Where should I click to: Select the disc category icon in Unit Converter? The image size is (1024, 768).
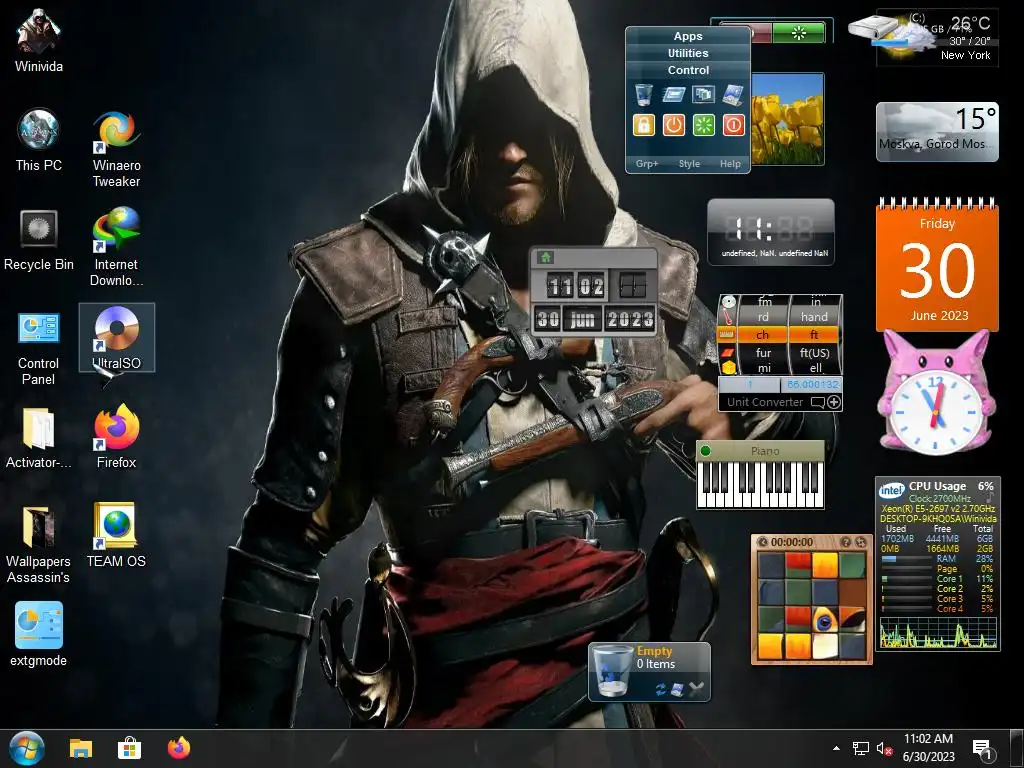[x=728, y=302]
